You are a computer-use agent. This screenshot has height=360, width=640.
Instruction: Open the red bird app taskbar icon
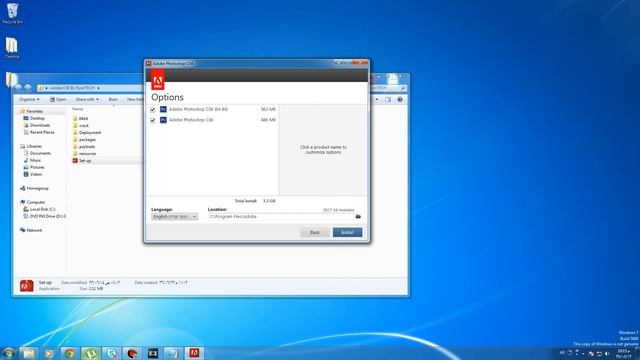(132, 353)
